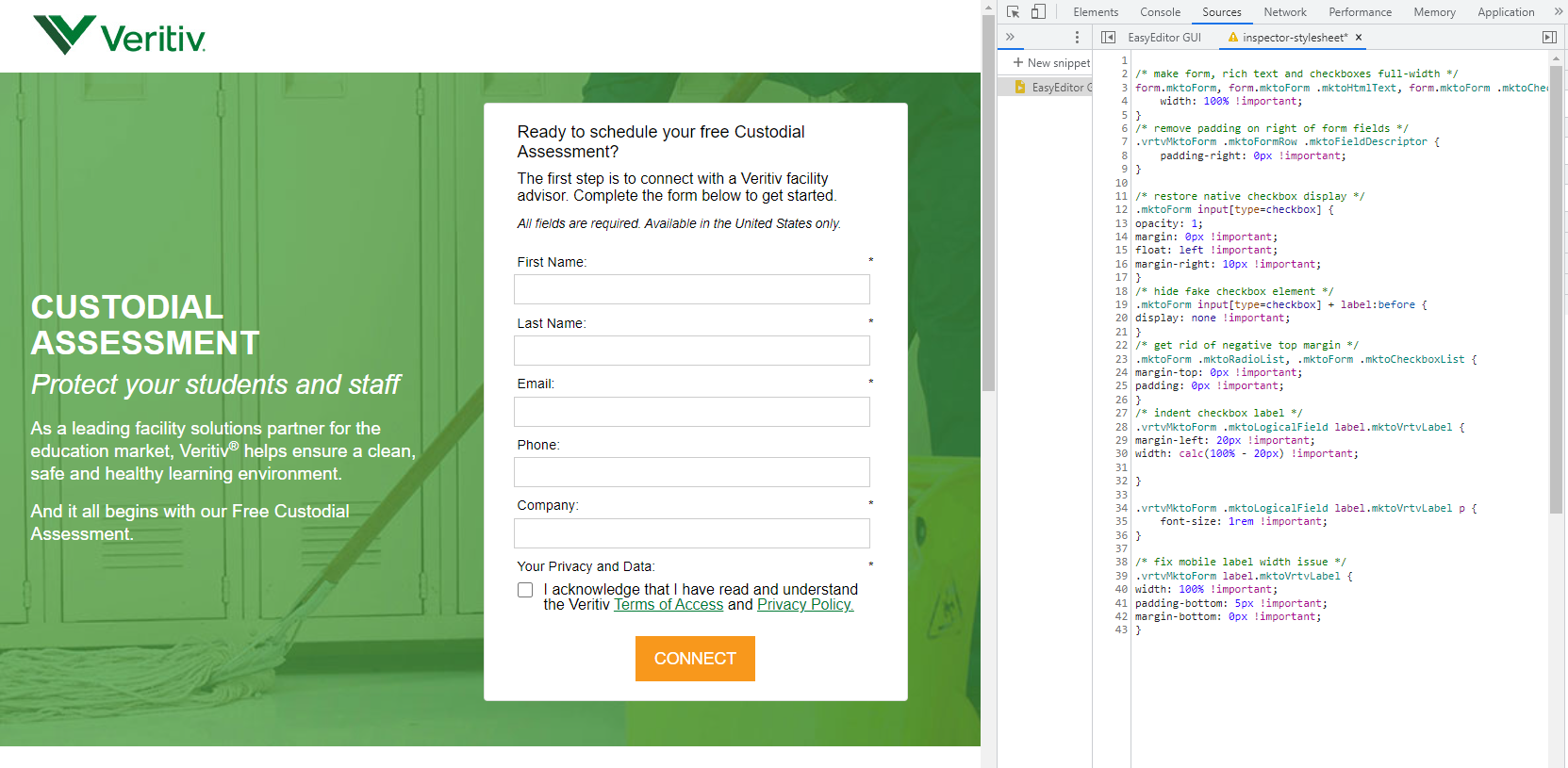Expand more navigator tabs chevron
The image size is (1568, 768).
(x=1010, y=37)
